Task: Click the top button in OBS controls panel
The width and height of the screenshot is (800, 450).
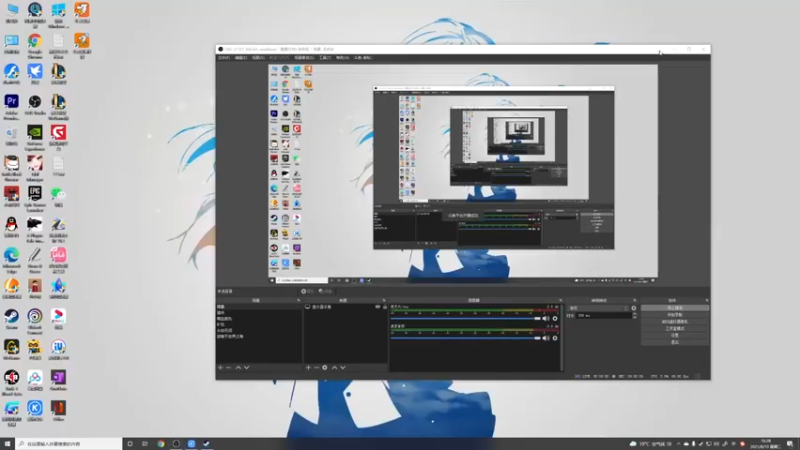Action: (x=674, y=308)
